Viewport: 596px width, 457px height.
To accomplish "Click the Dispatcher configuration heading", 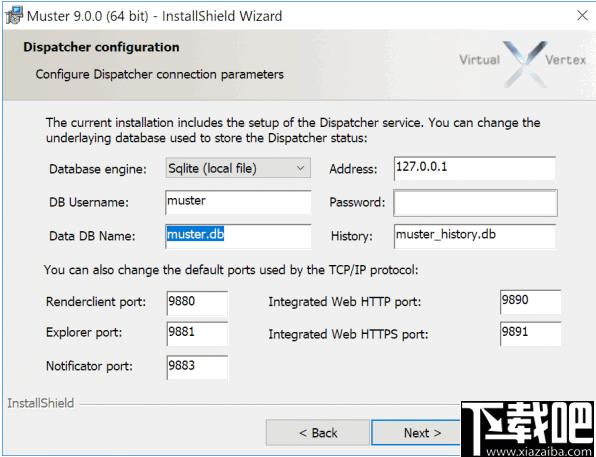I will [101, 47].
